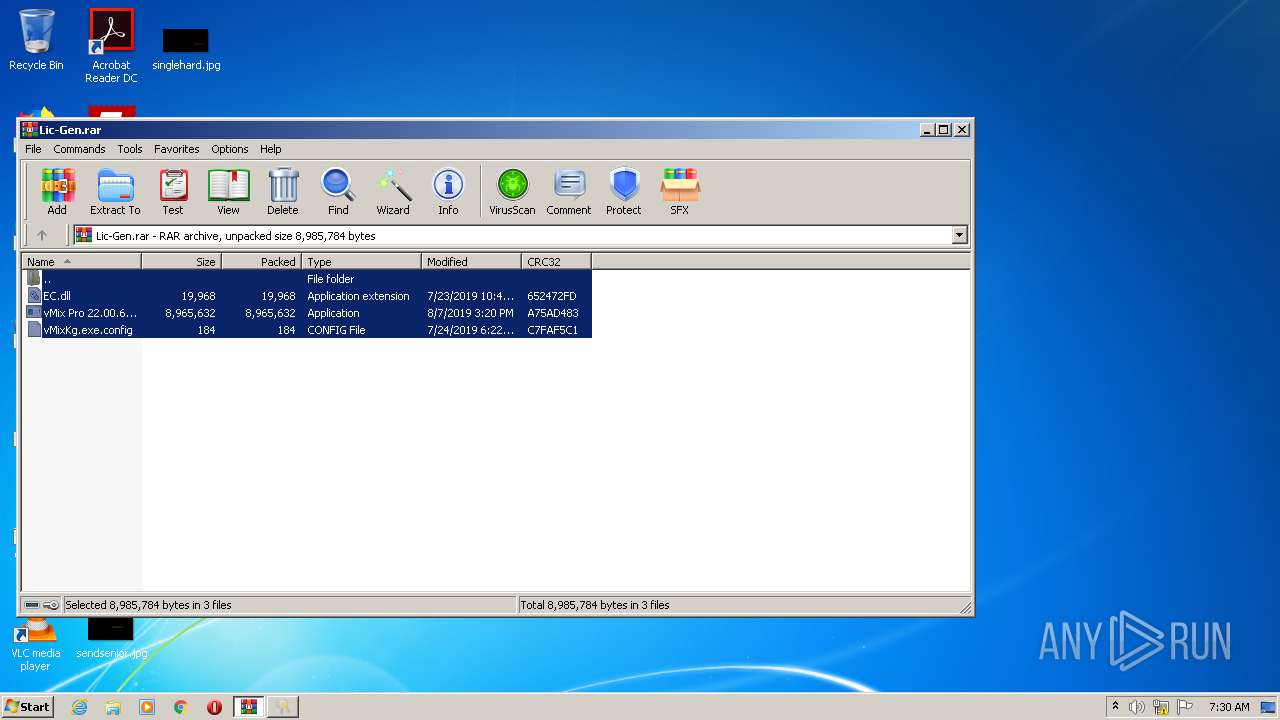Click the Add toolbar icon
Image resolution: width=1280 pixels, height=720 pixels.
pyautogui.click(x=57, y=192)
